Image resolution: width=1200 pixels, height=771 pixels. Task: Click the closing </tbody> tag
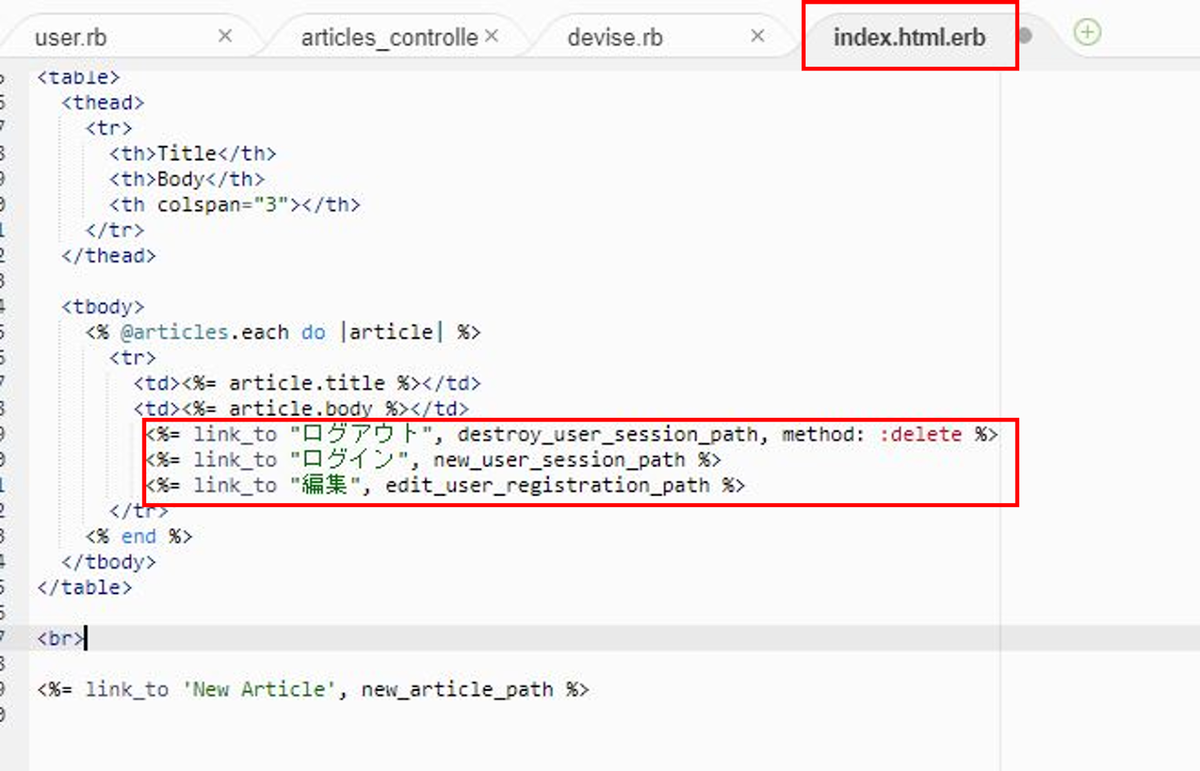click(x=109, y=562)
